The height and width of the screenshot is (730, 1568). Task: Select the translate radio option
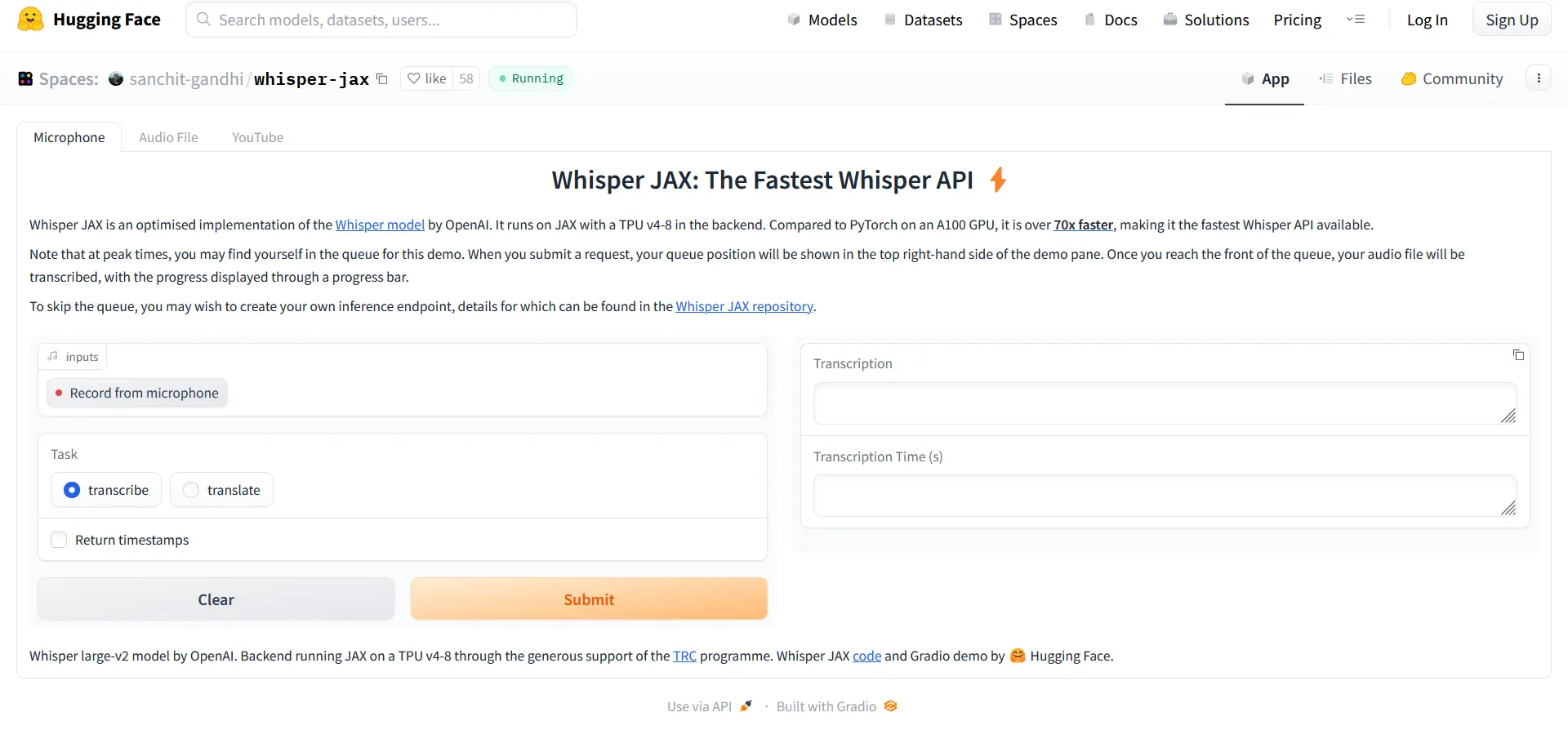191,490
